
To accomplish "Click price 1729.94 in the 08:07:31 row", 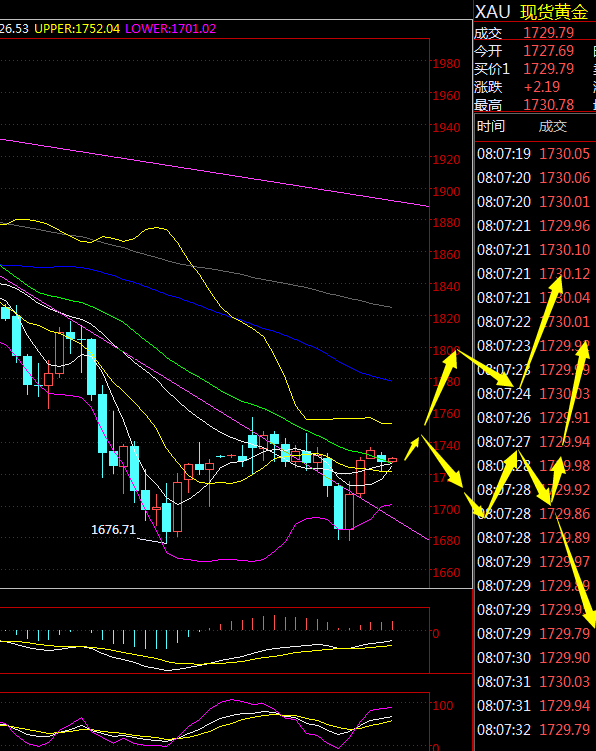I will [x=565, y=705].
